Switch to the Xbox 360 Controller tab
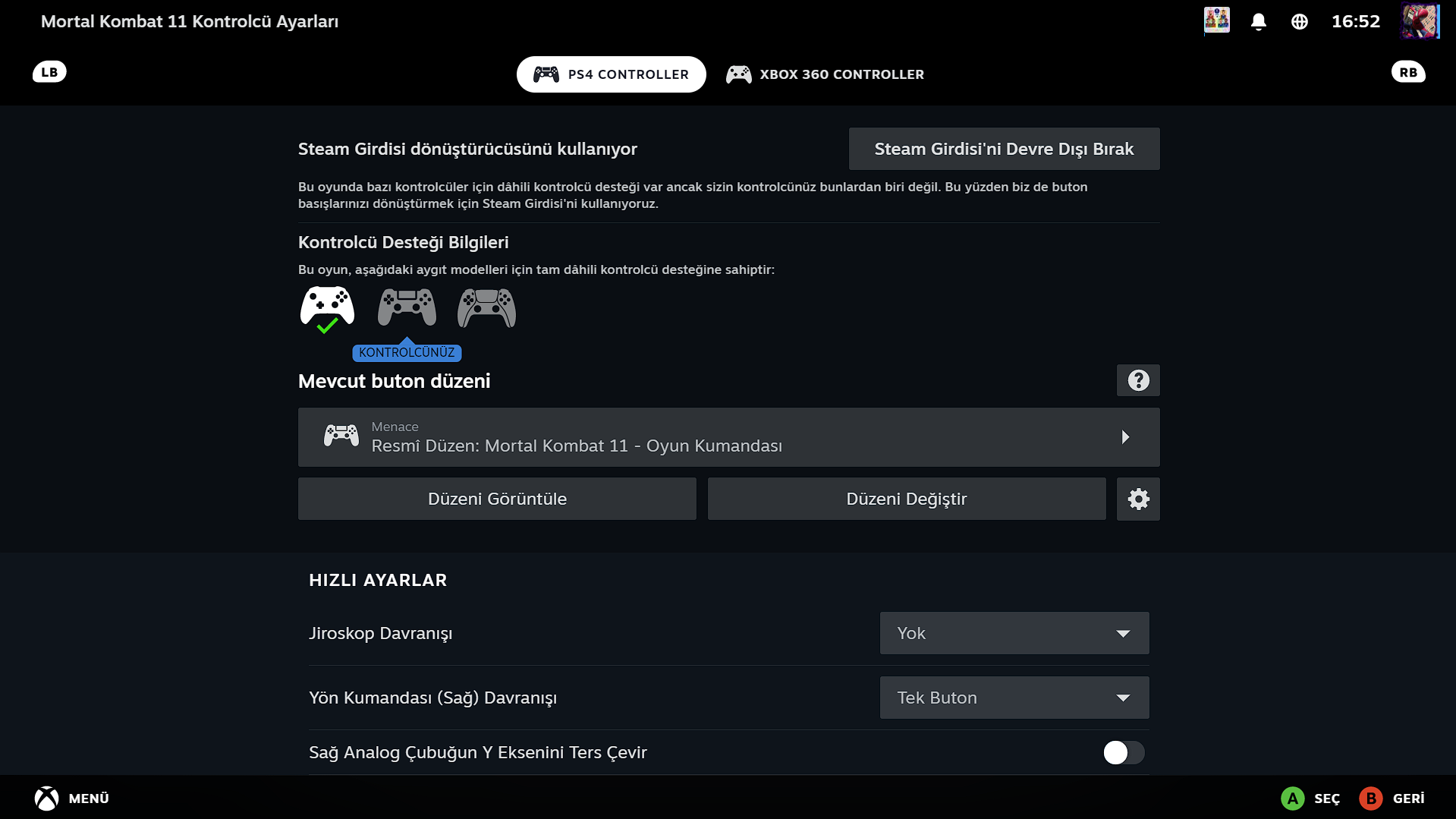Viewport: 1456px width, 819px height. [x=825, y=74]
